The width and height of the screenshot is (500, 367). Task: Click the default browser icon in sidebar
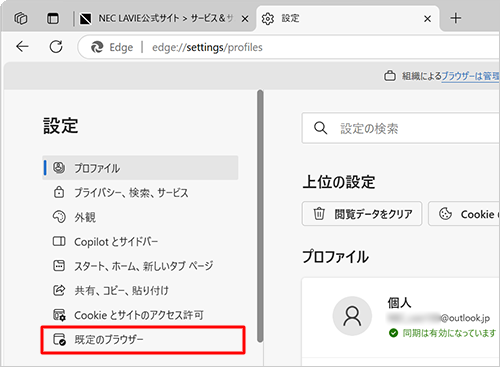pyautogui.click(x=59, y=339)
